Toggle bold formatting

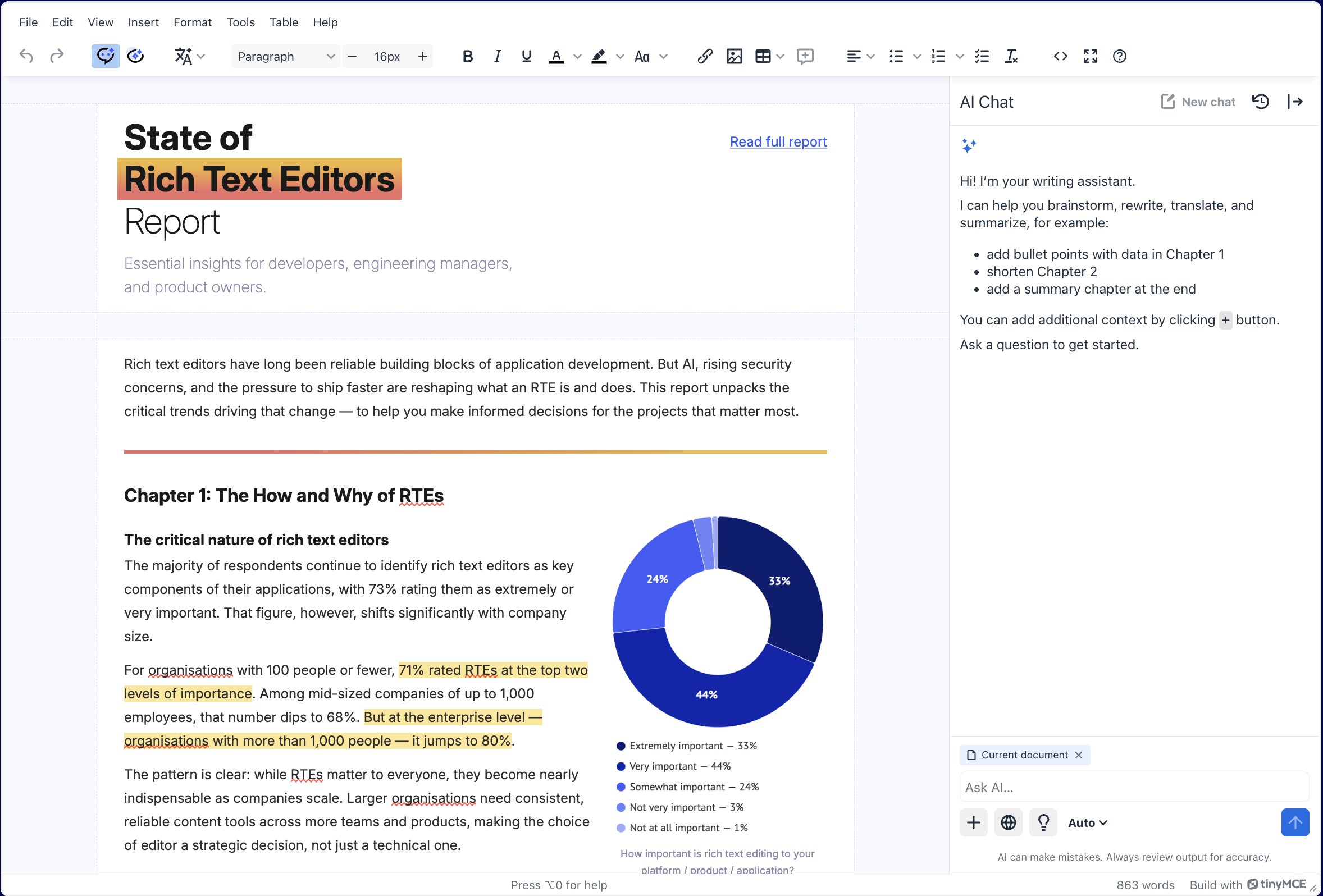point(467,56)
